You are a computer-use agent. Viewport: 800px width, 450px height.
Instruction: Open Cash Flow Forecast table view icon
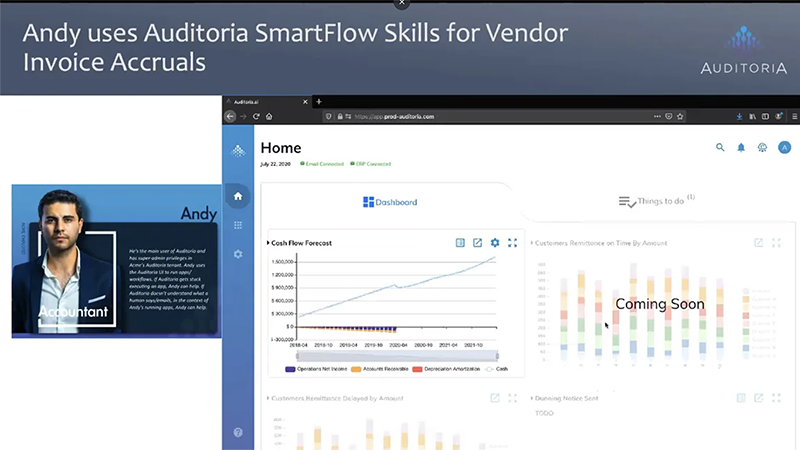coord(460,243)
